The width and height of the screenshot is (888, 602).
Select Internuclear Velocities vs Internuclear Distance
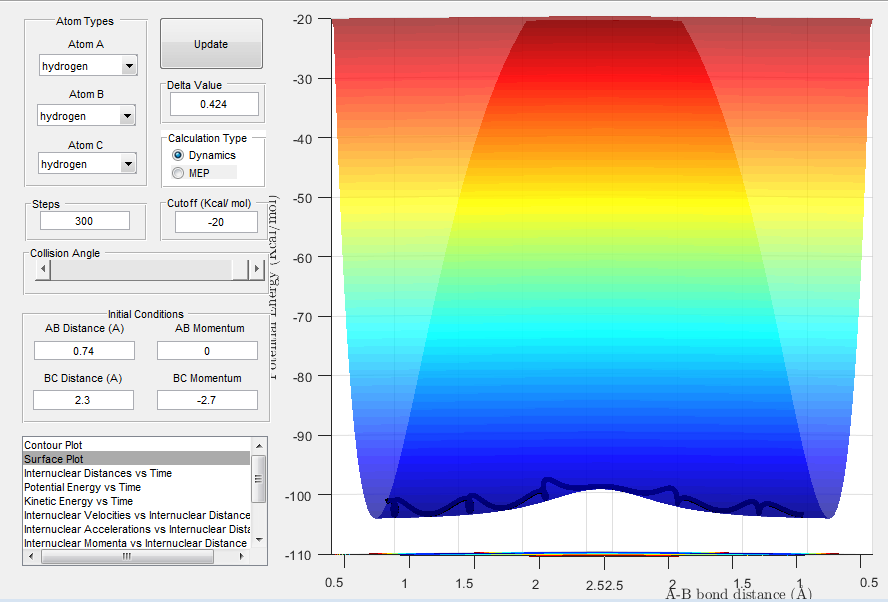[x=137, y=515]
